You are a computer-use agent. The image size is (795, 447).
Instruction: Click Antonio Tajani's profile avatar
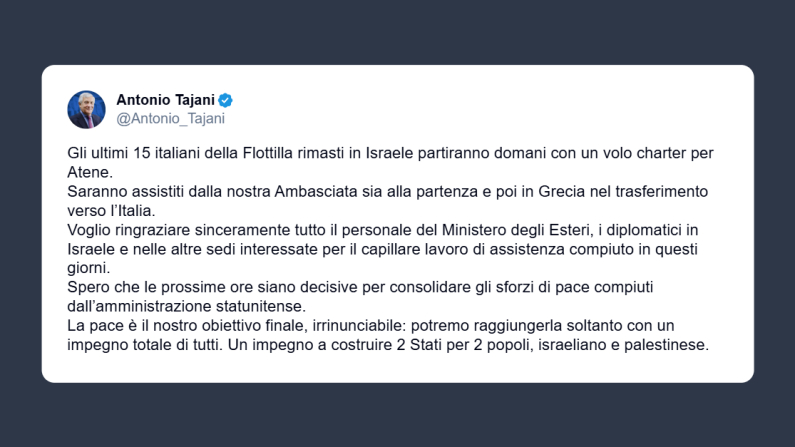[x=86, y=109]
